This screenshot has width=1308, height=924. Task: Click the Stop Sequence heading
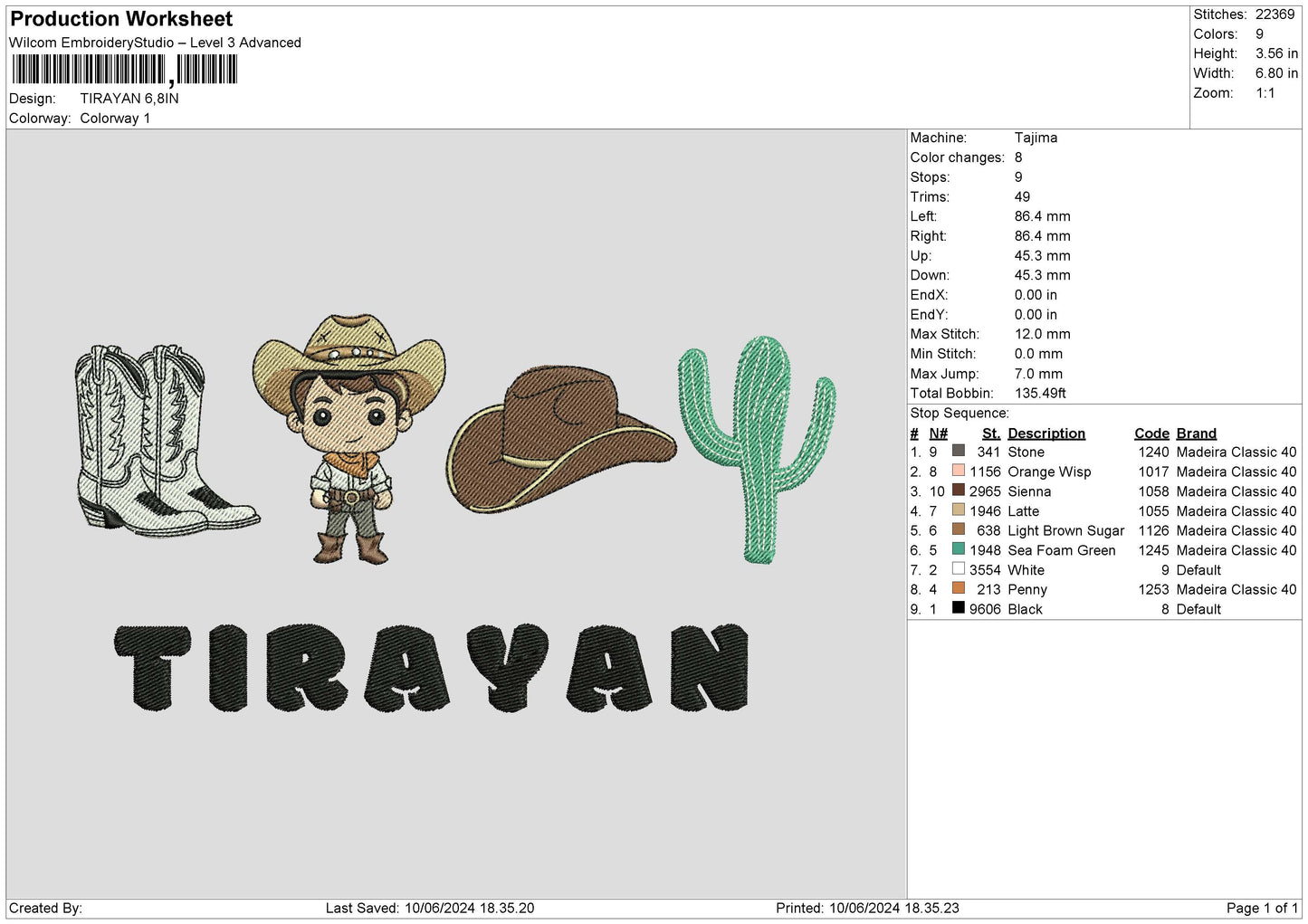960,414
